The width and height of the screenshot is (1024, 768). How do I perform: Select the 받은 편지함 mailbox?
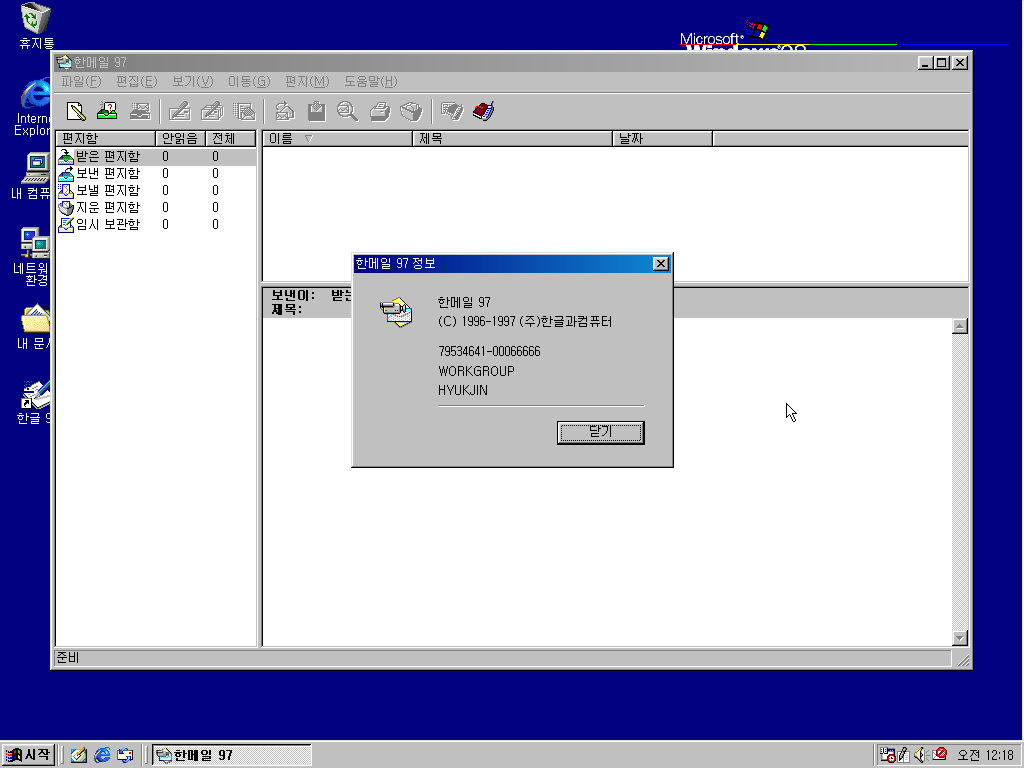[x=156, y=157]
